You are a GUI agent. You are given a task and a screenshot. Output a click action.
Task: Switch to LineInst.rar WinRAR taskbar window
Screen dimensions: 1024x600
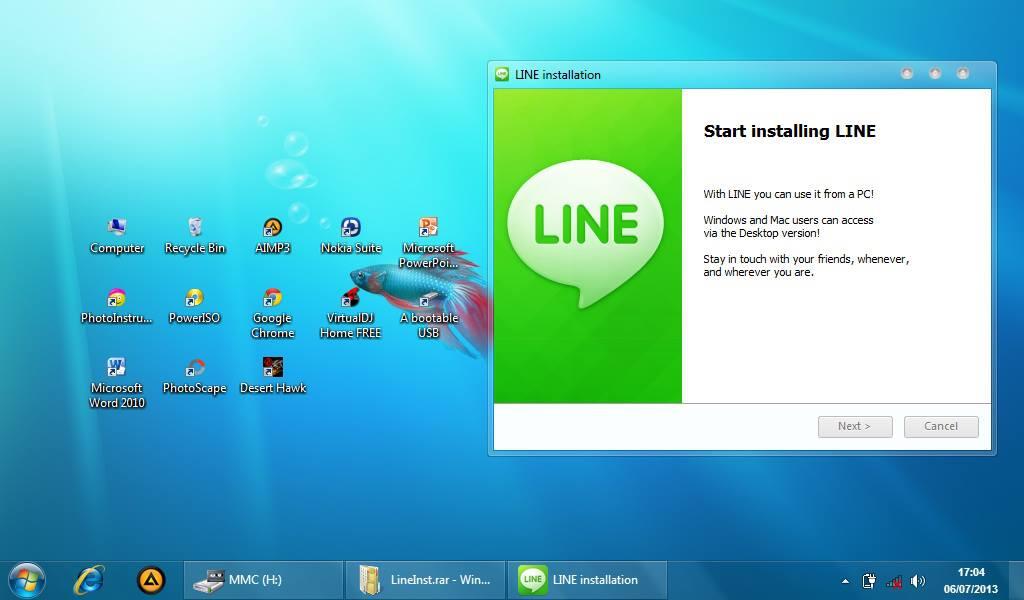426,580
